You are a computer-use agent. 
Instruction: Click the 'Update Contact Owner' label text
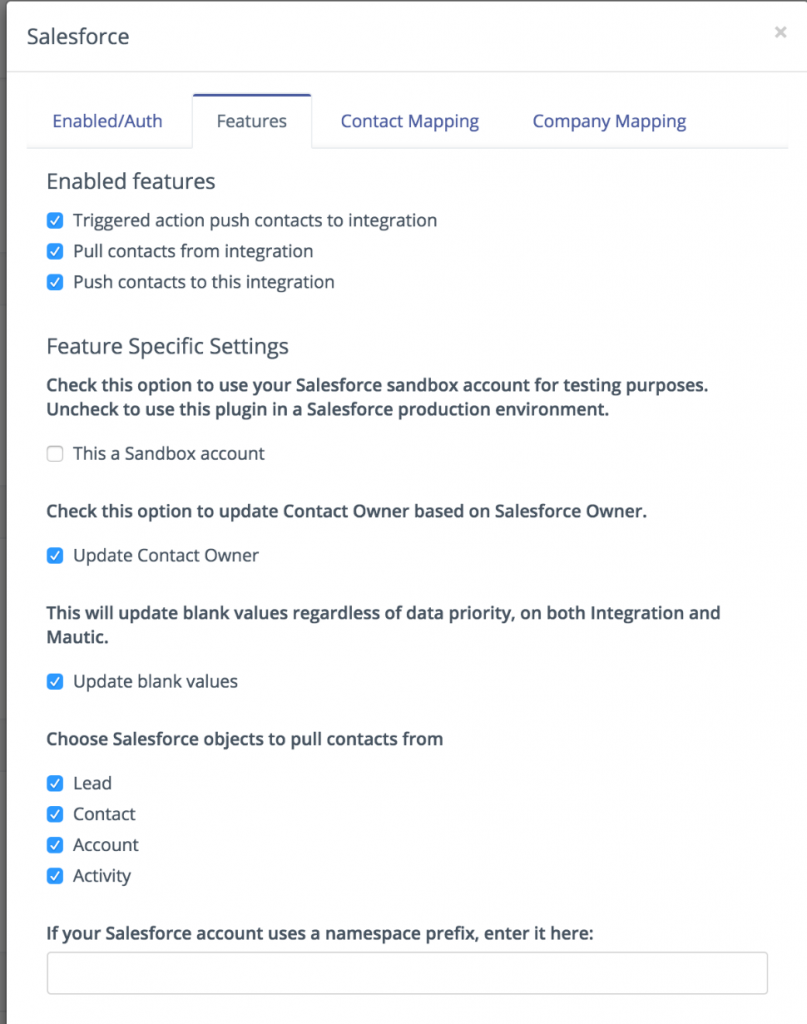[x=166, y=556]
